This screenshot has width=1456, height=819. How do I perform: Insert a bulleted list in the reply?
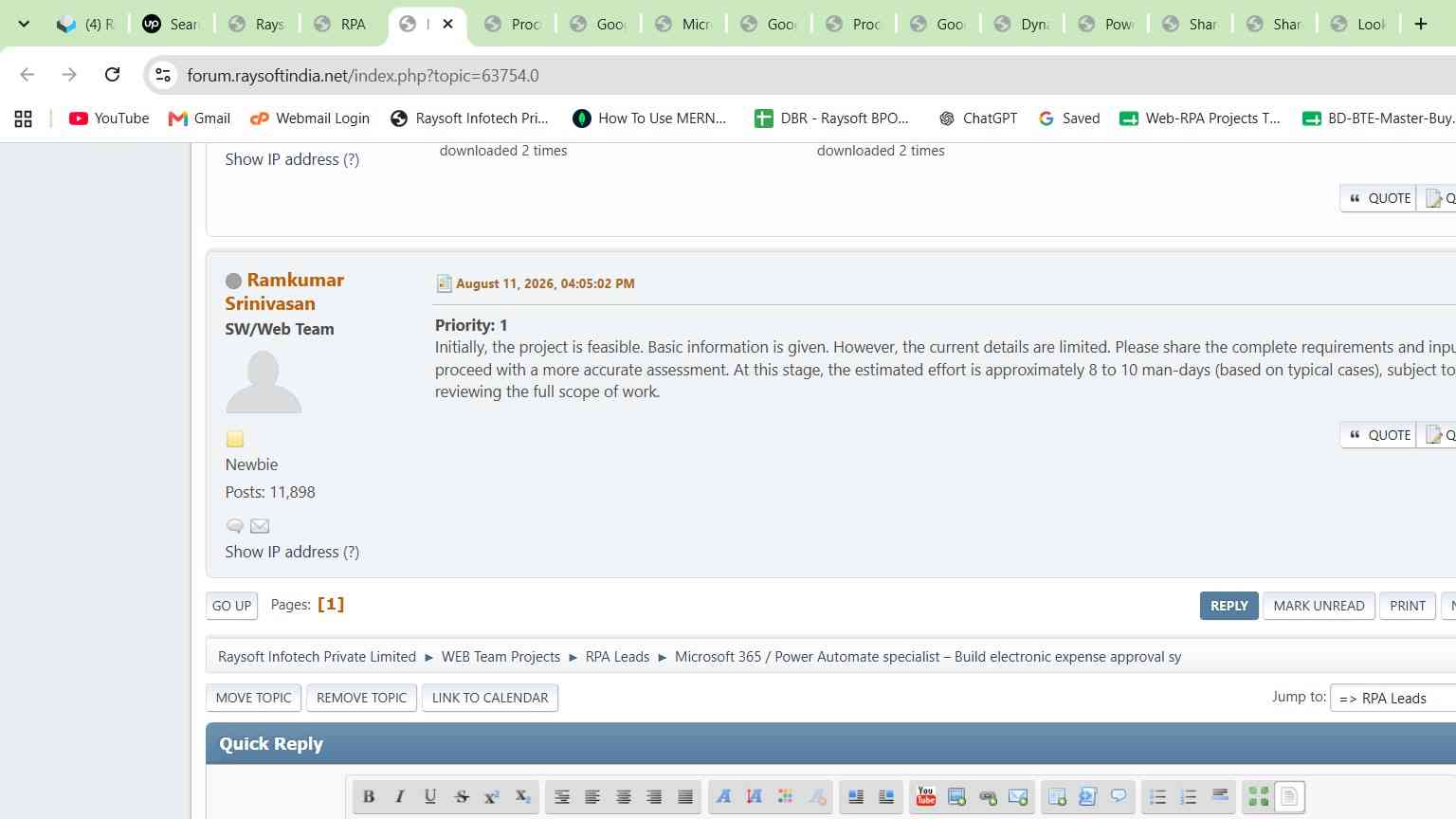point(1157,797)
